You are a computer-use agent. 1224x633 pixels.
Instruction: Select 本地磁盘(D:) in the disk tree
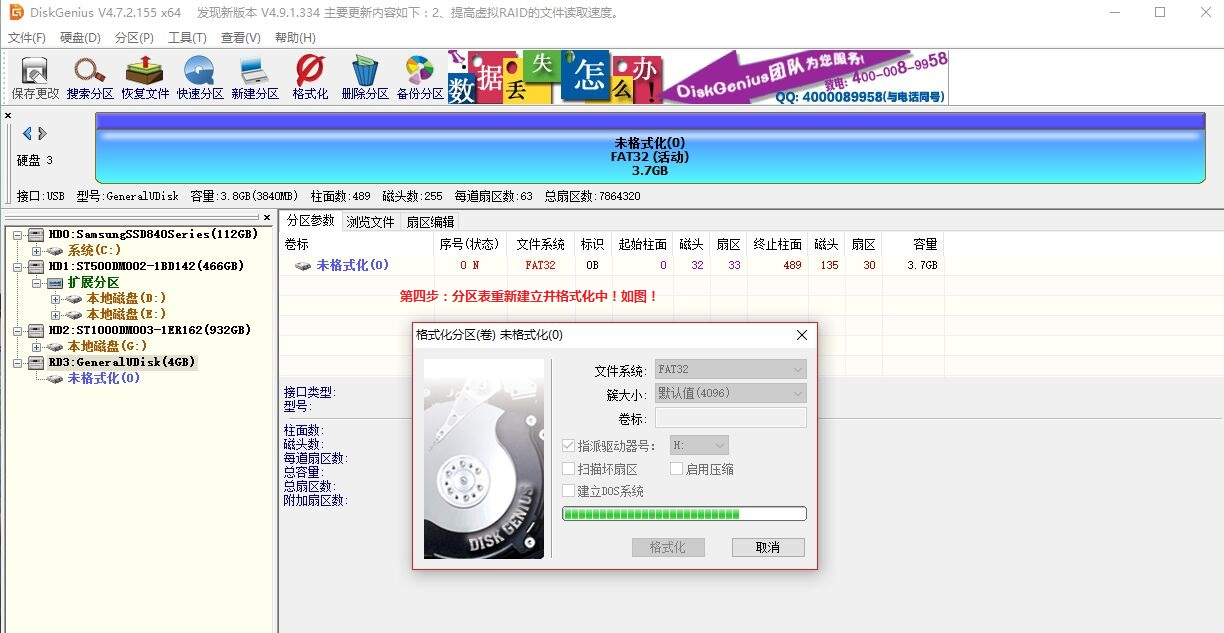(x=126, y=298)
